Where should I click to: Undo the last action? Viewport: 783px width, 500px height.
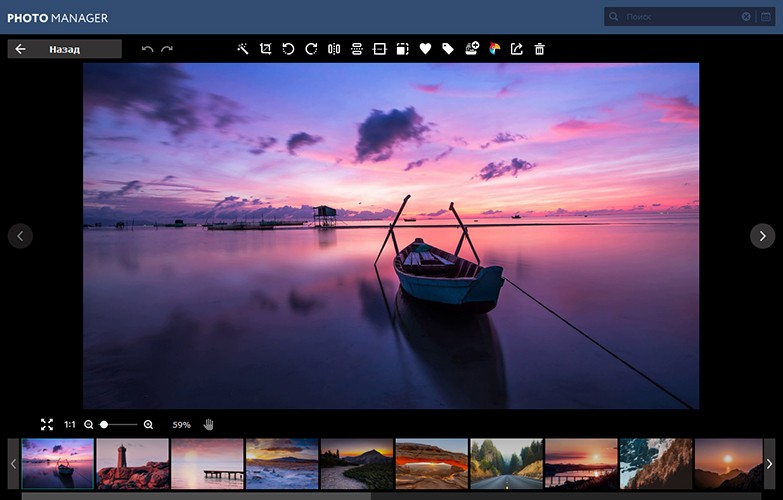pyautogui.click(x=147, y=49)
